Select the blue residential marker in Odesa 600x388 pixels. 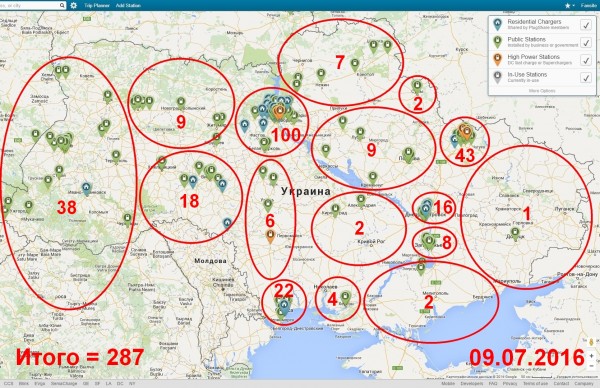284,306
